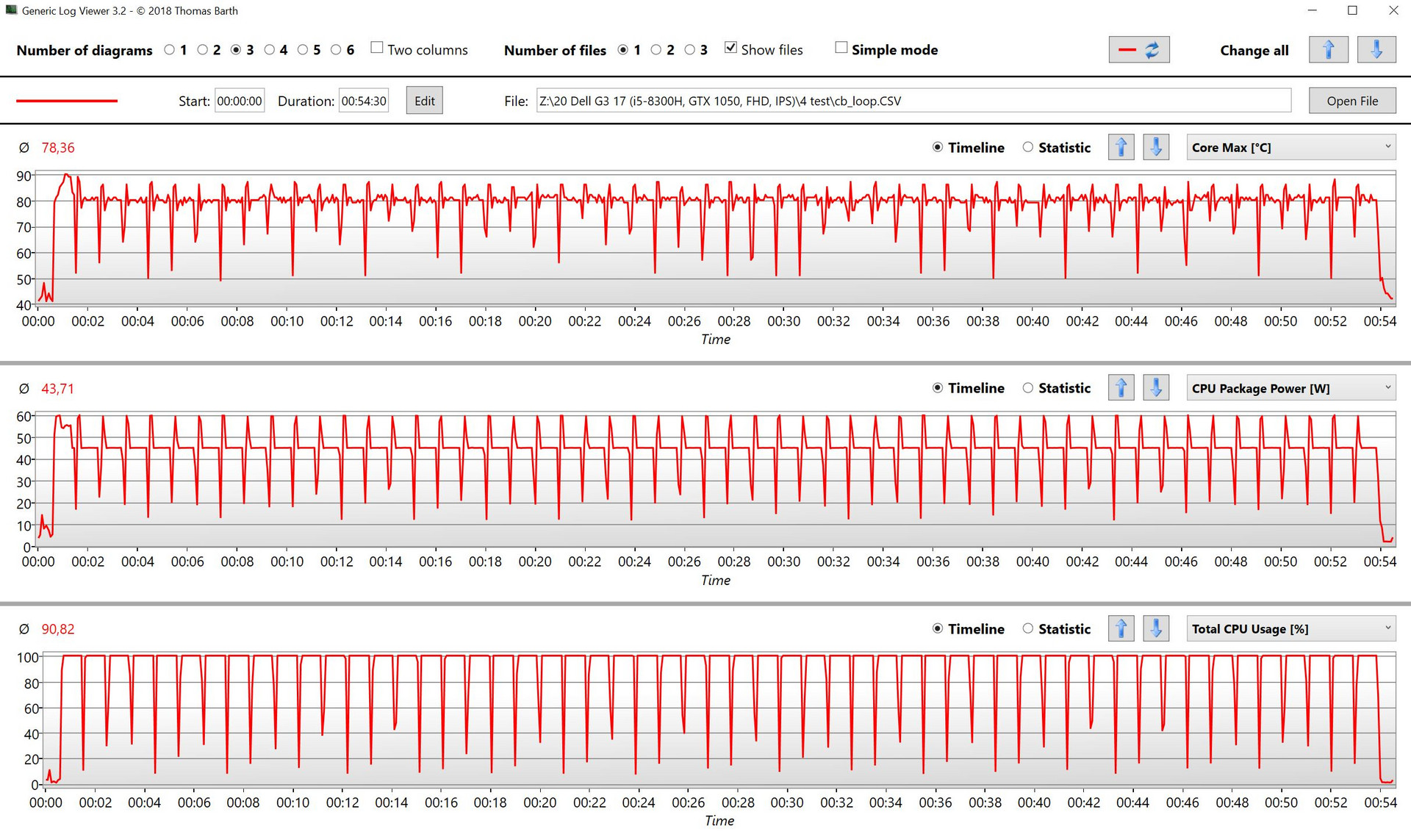The image size is (1411, 840).
Task: Set number of diagrams to 4
Action: [x=270, y=50]
